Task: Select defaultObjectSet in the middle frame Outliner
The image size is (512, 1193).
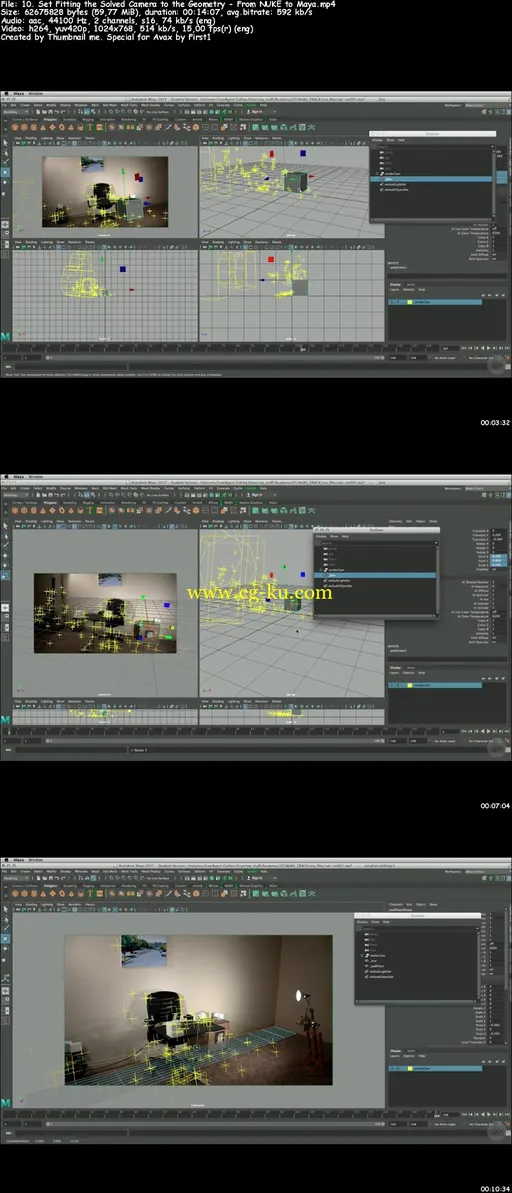Action: coord(342,585)
